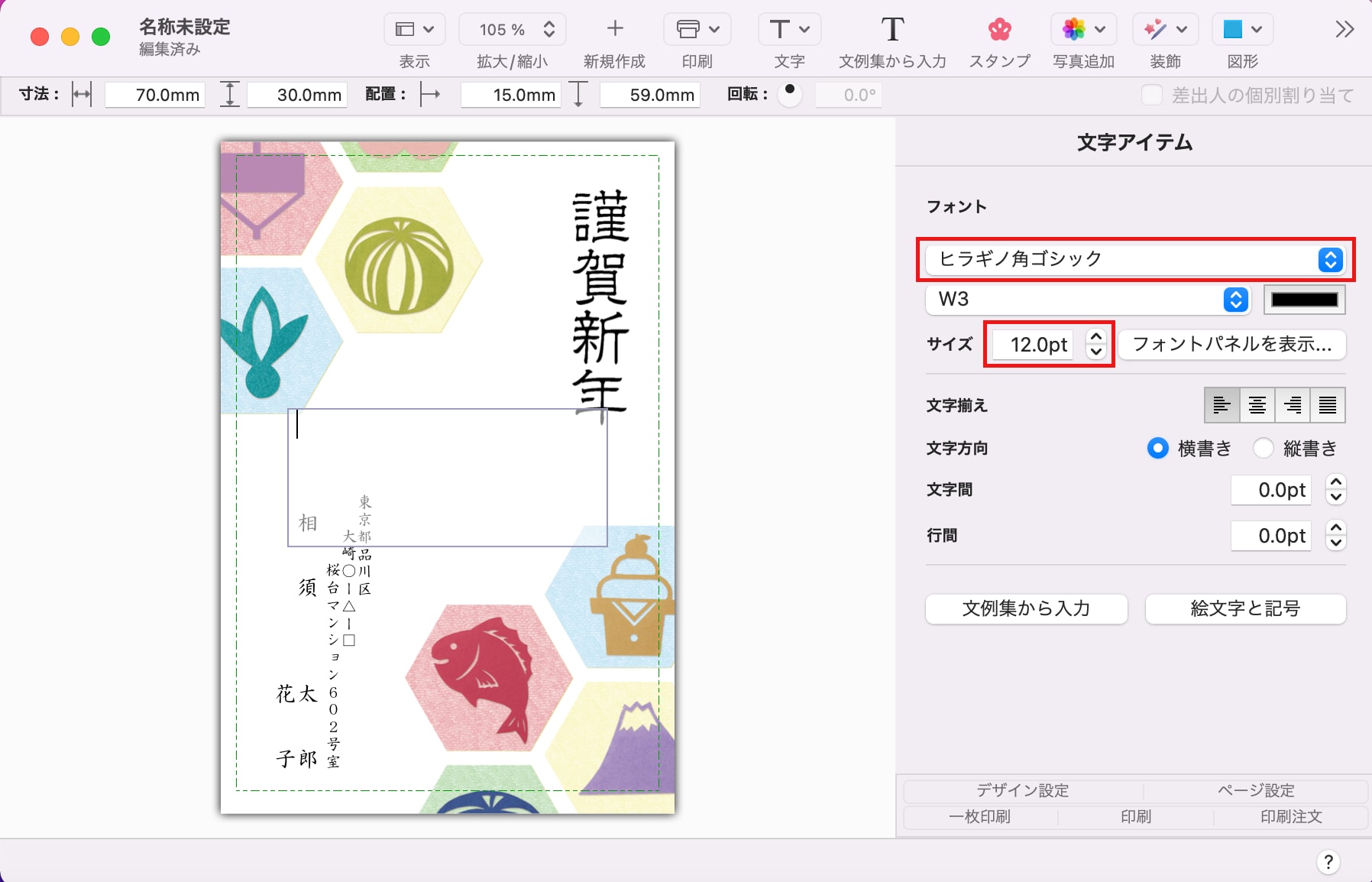Center align text in 文字揃え
The image size is (1372, 882).
pos(1257,405)
